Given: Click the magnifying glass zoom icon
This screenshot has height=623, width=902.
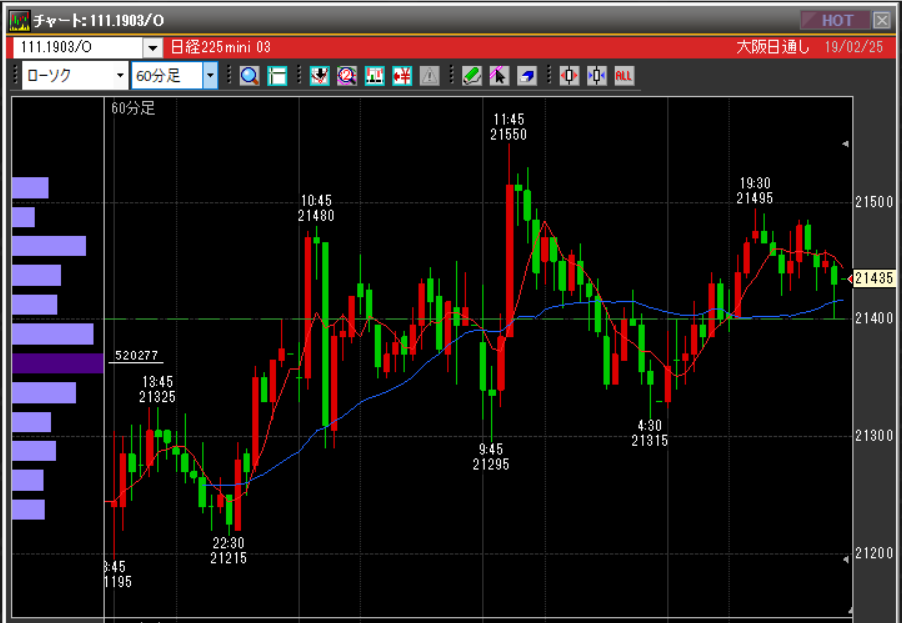Looking at the screenshot, I should coord(250,75).
